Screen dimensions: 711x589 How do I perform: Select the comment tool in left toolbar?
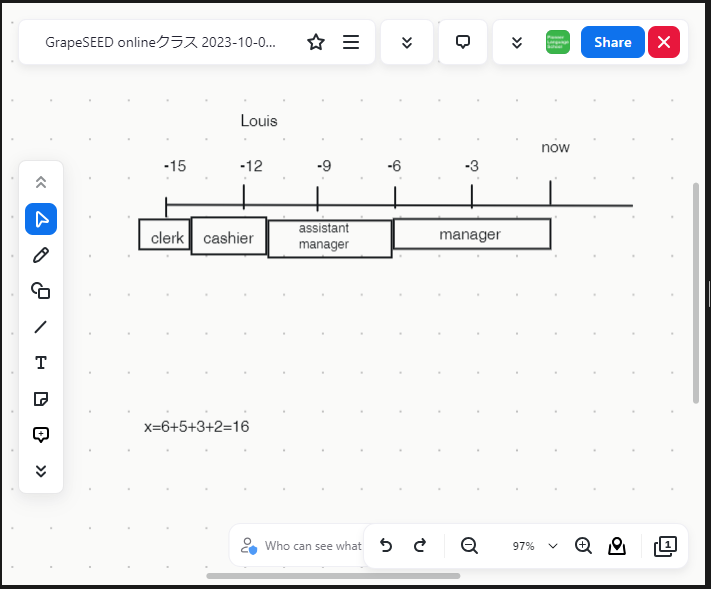41,435
